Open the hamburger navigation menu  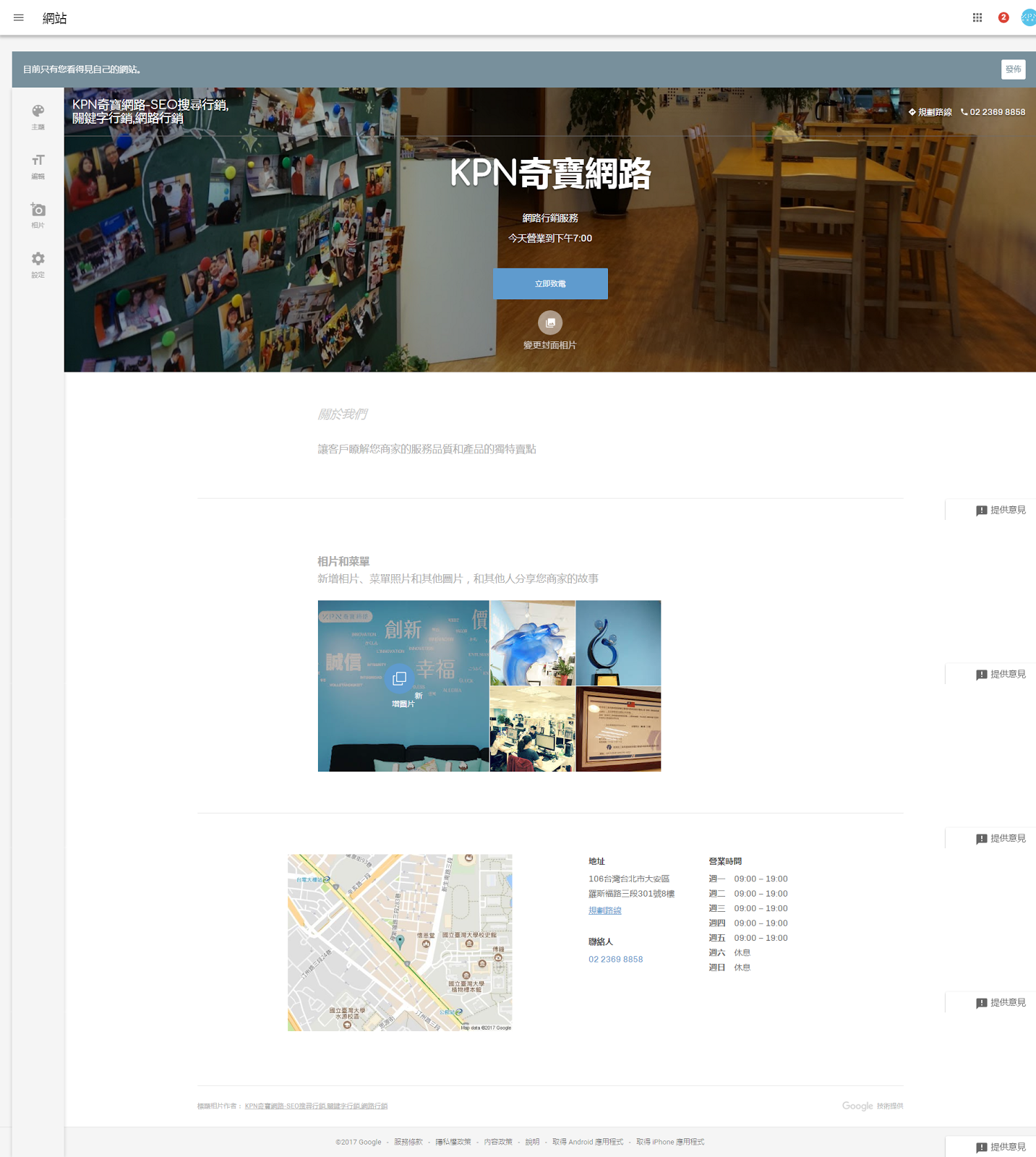(x=19, y=18)
